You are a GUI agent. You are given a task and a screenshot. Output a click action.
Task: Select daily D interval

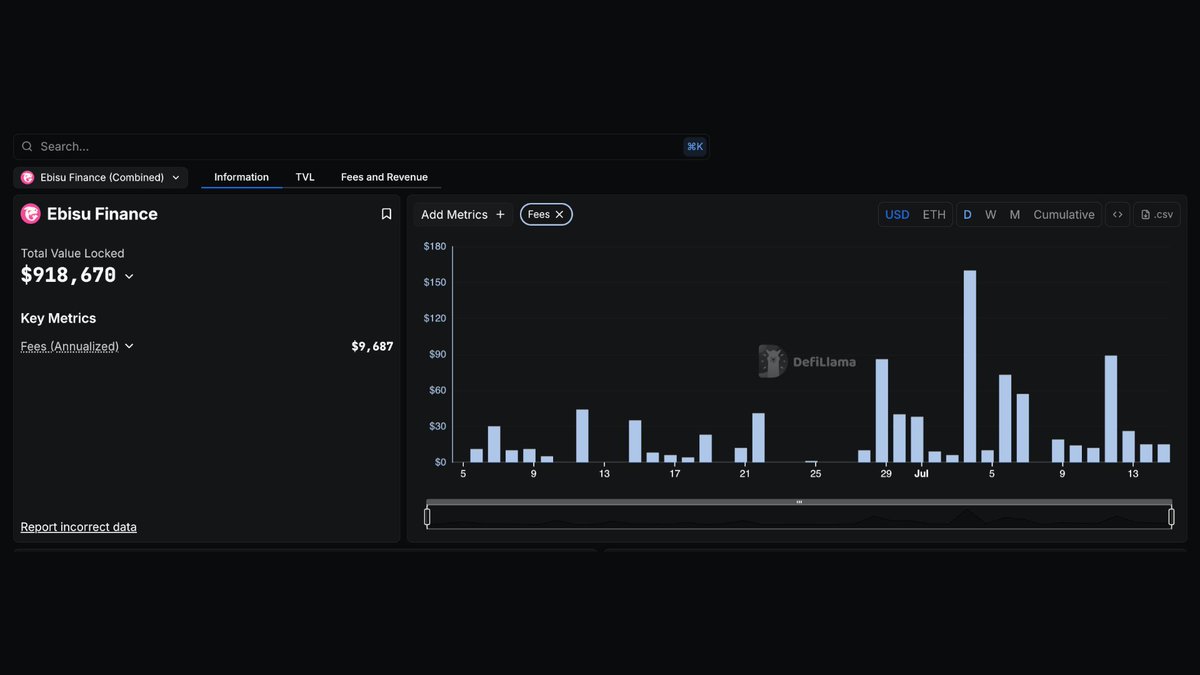tap(967, 215)
